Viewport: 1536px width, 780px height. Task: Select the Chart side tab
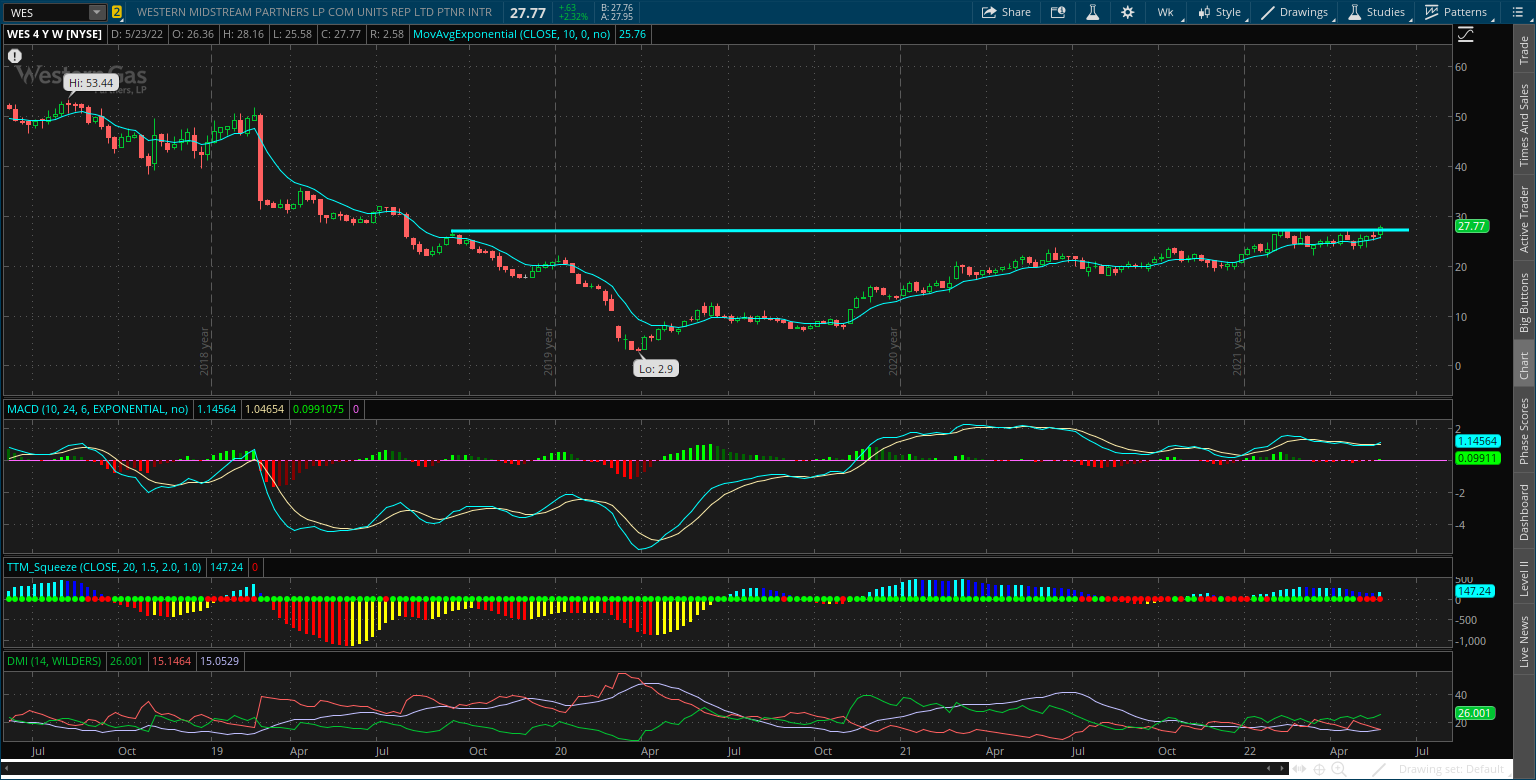click(x=1524, y=366)
